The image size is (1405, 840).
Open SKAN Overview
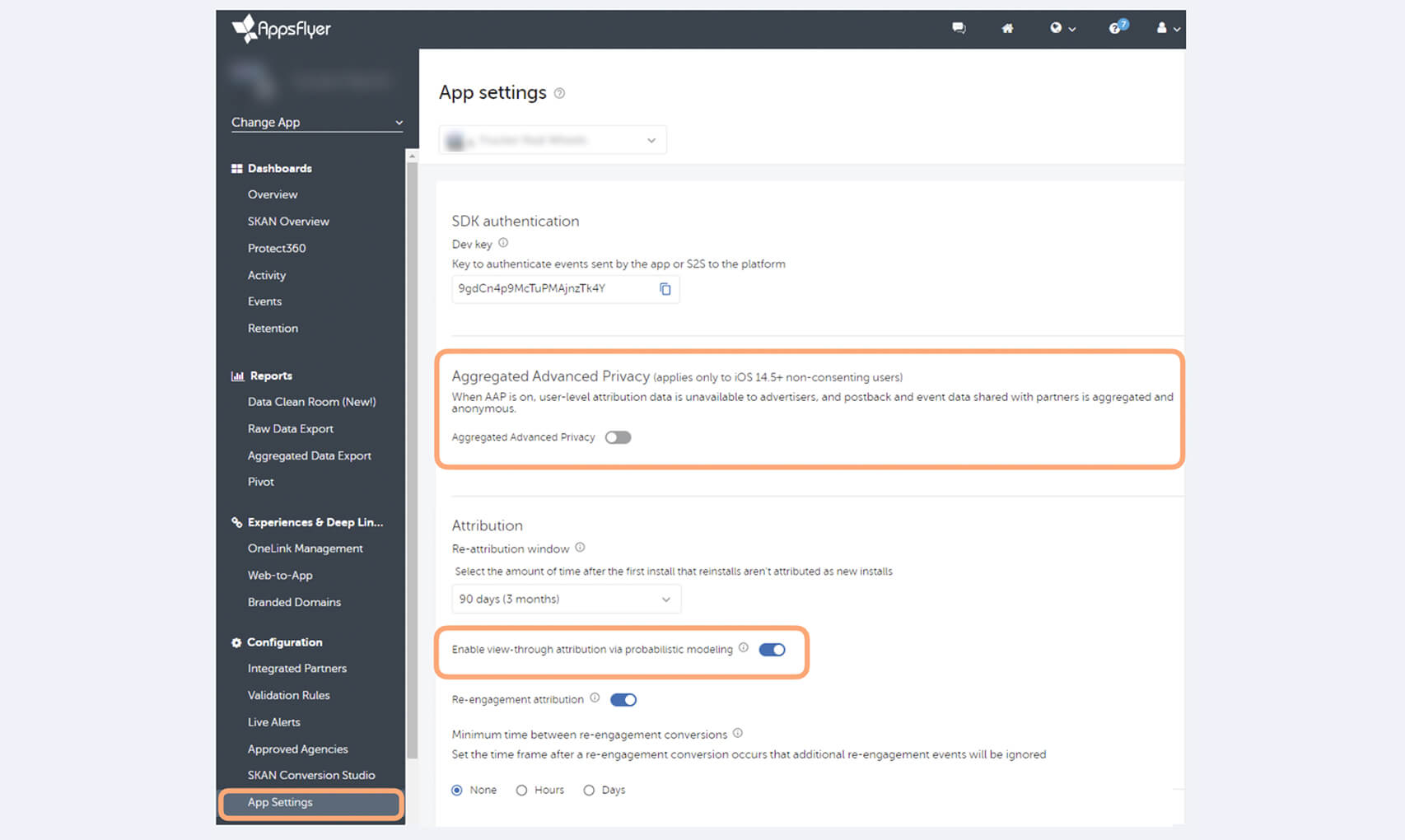288,222
